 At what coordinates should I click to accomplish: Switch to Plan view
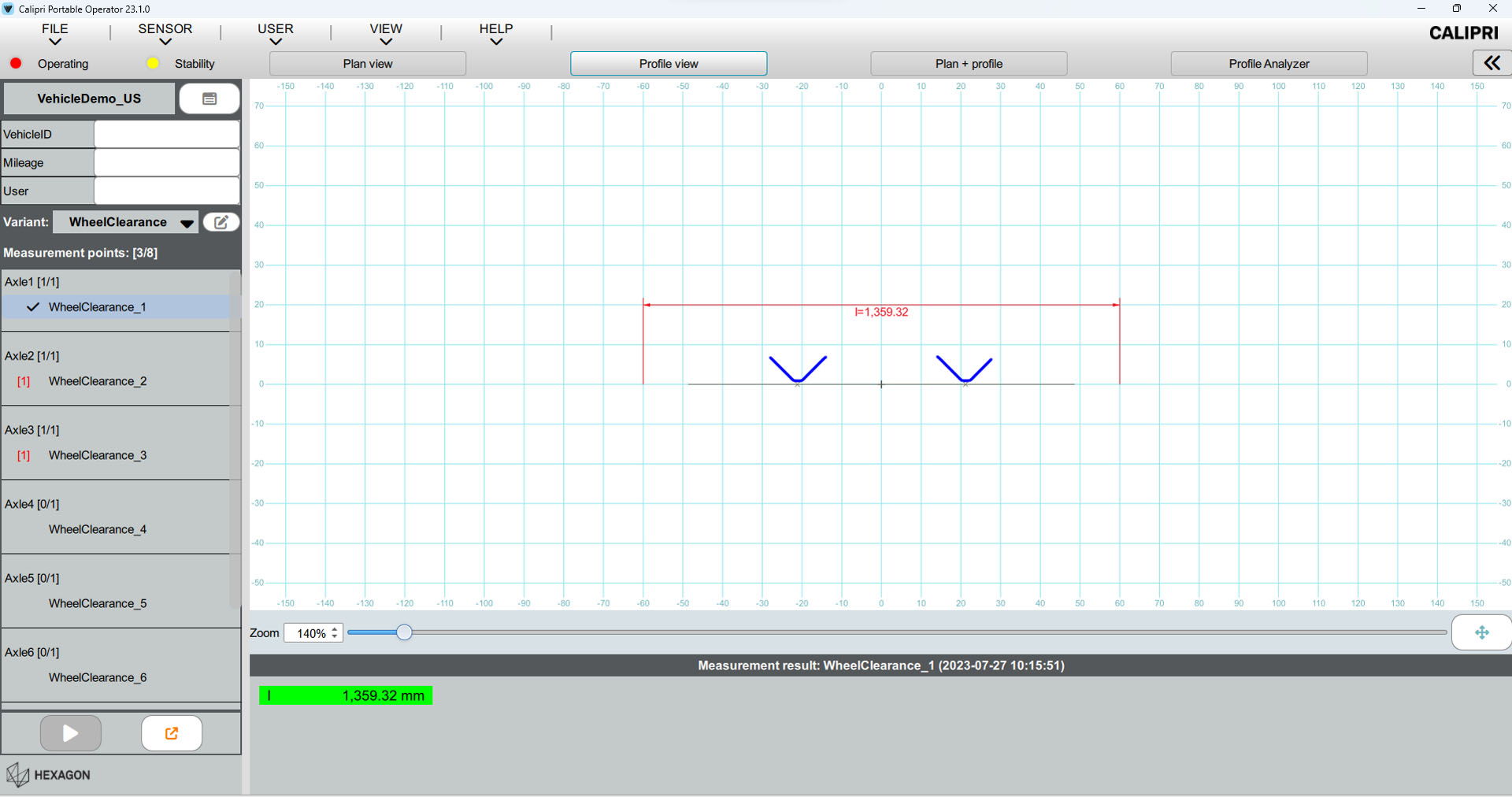(368, 64)
